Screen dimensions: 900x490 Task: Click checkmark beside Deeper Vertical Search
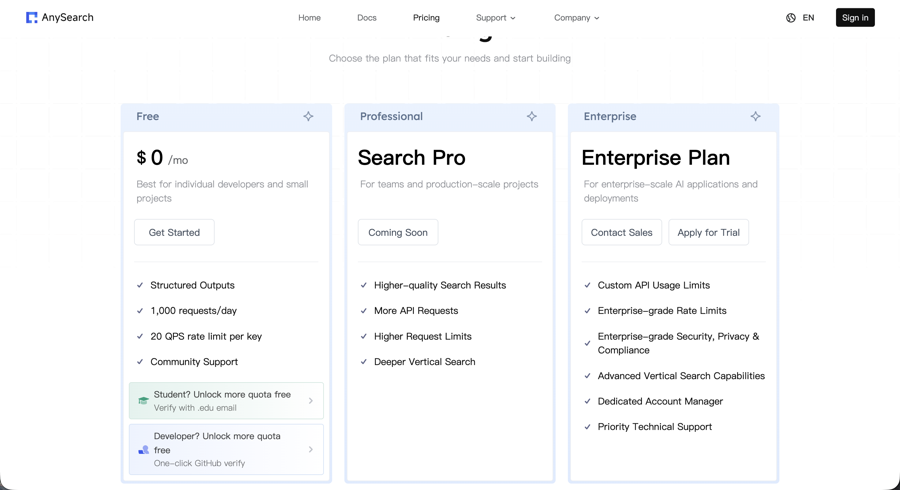tap(363, 361)
